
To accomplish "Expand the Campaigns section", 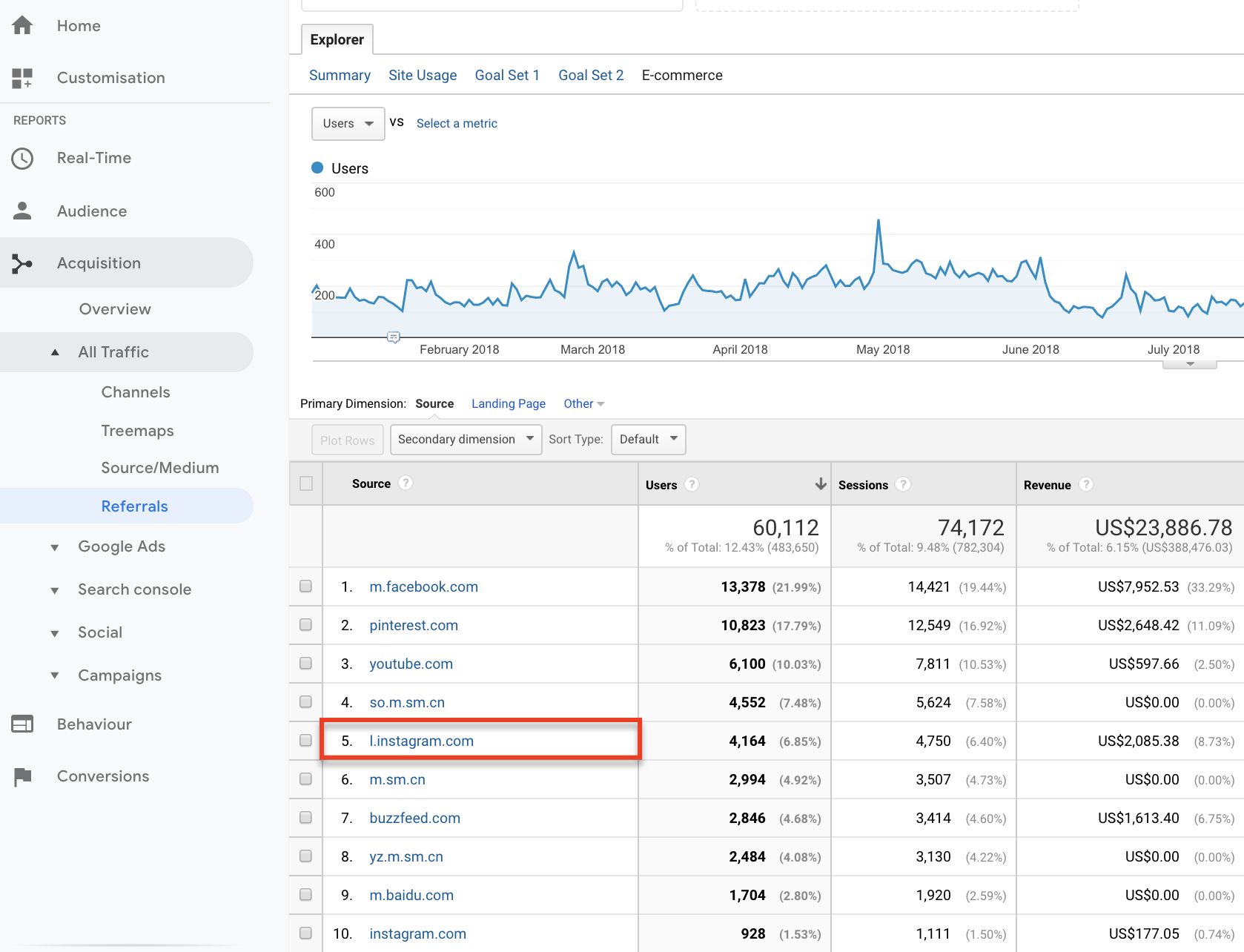I will pos(55,675).
